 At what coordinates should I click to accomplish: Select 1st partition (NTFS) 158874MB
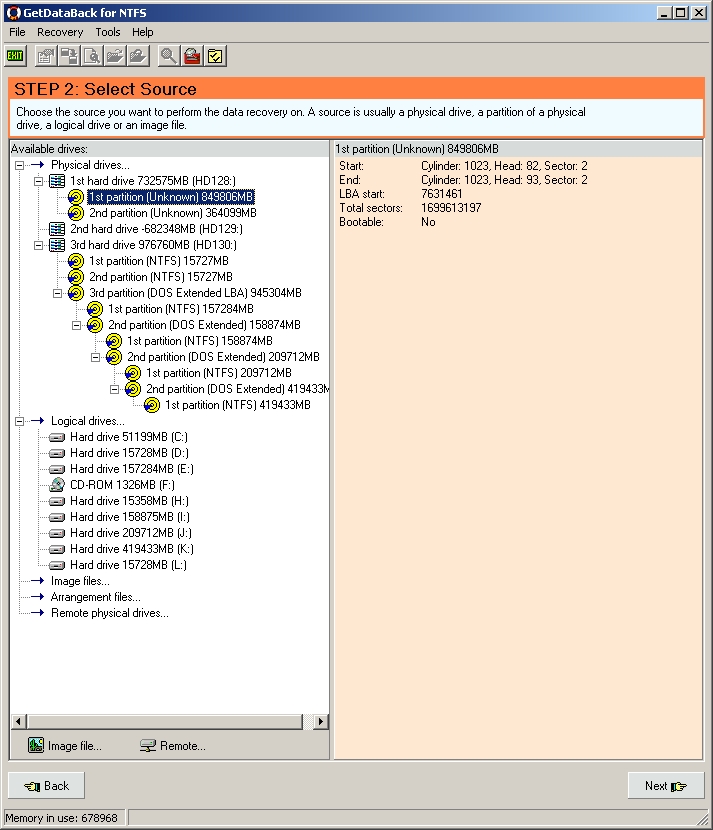pos(200,341)
